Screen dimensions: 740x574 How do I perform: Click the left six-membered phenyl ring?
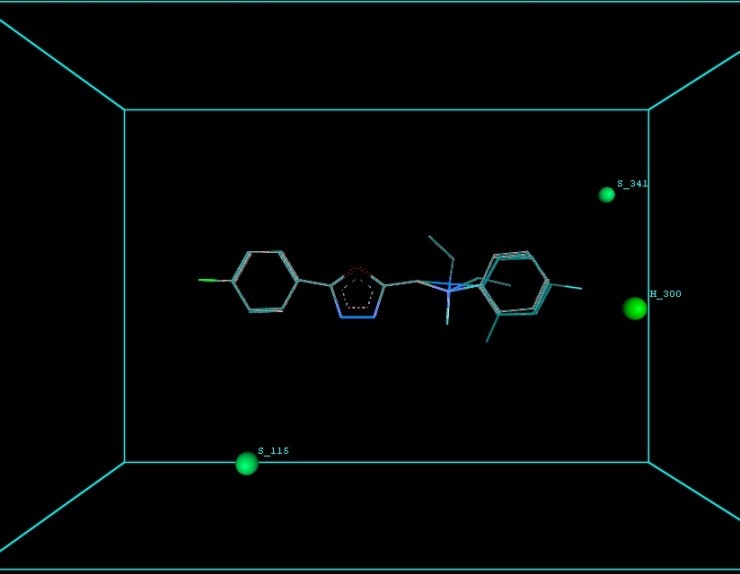[265, 281]
